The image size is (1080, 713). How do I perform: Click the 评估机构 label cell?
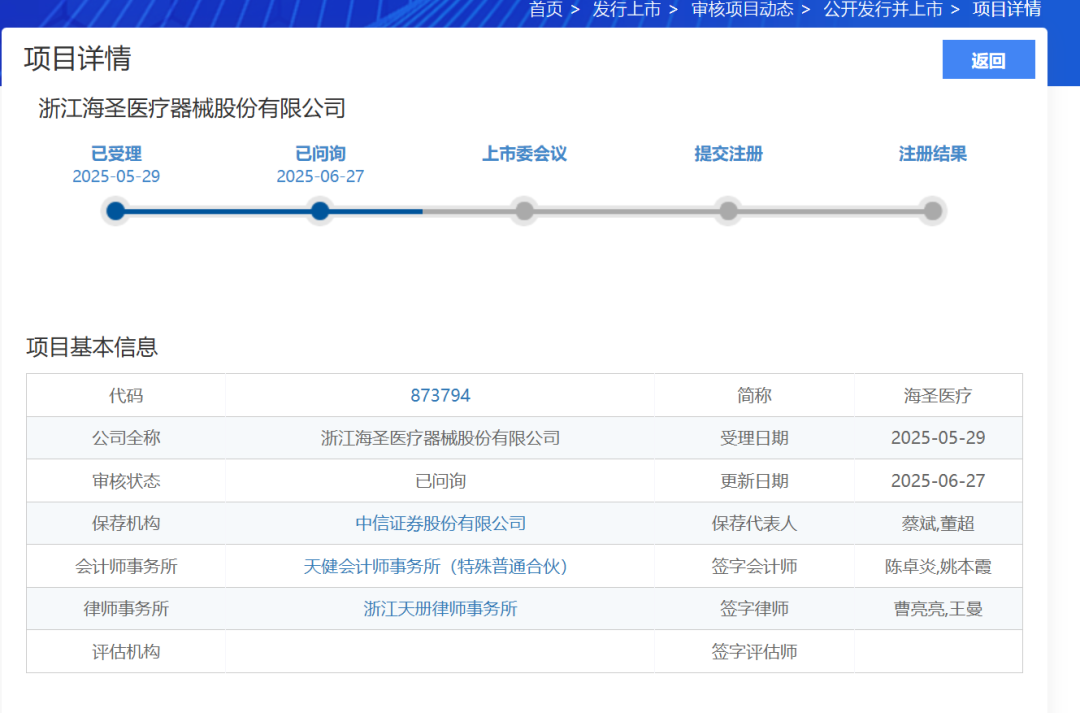point(125,652)
